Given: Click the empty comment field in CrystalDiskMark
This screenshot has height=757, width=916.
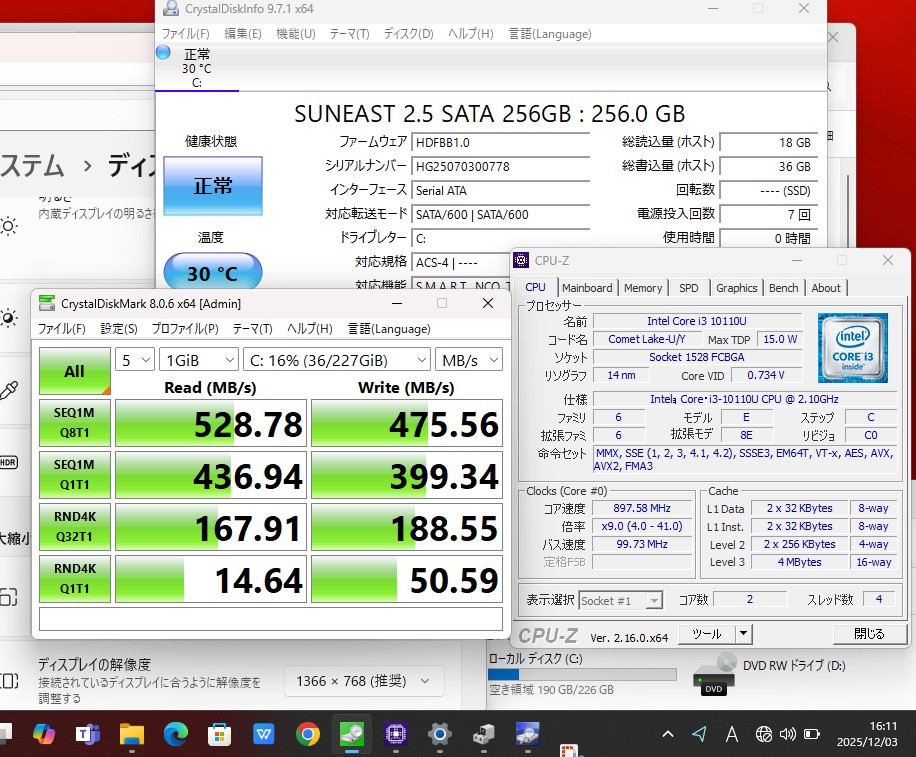Looking at the screenshot, I should 270,619.
